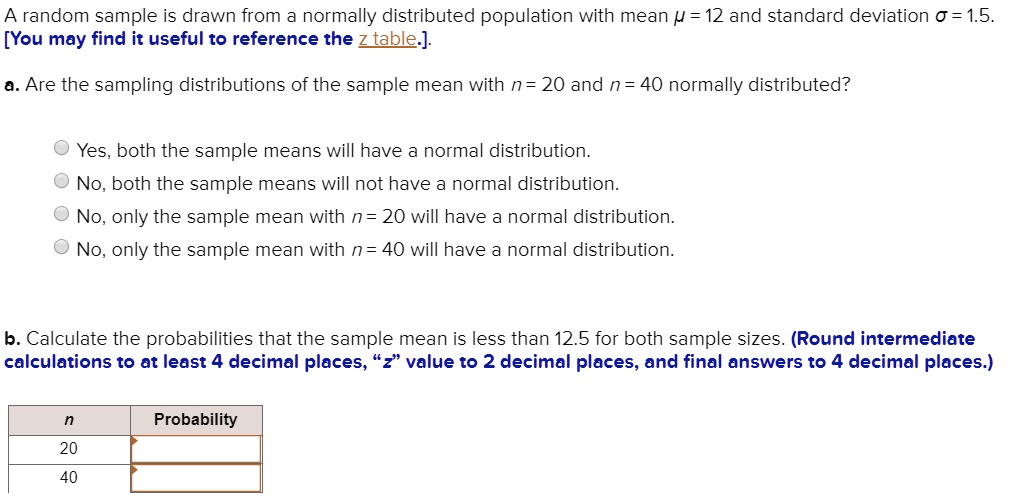
Task: Mark the radio button for only n = 40 normal
Action: [x=62, y=248]
